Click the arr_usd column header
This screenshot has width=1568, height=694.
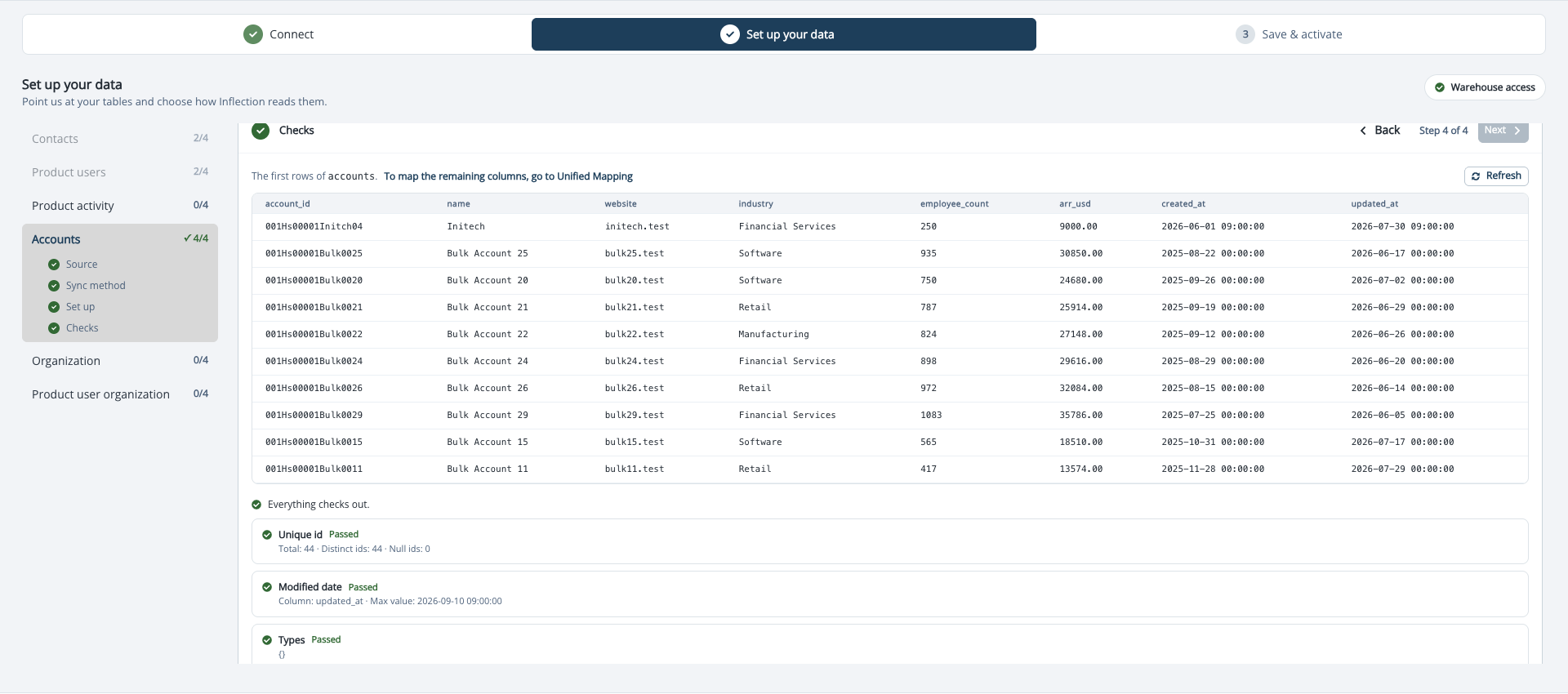click(1075, 204)
